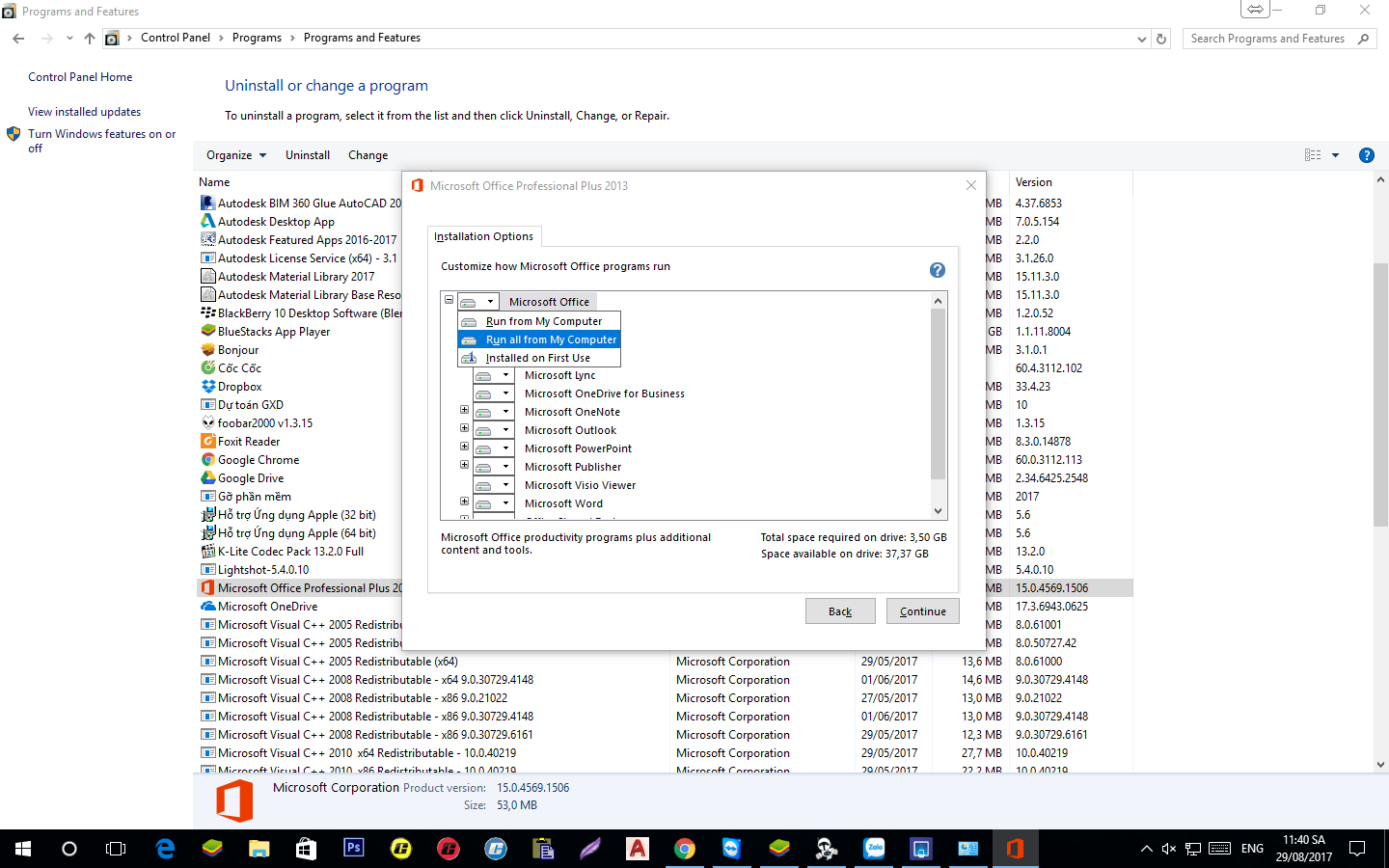The image size is (1389, 868).
Task: Launch Google Chrome from the taskbar
Action: coord(685,849)
